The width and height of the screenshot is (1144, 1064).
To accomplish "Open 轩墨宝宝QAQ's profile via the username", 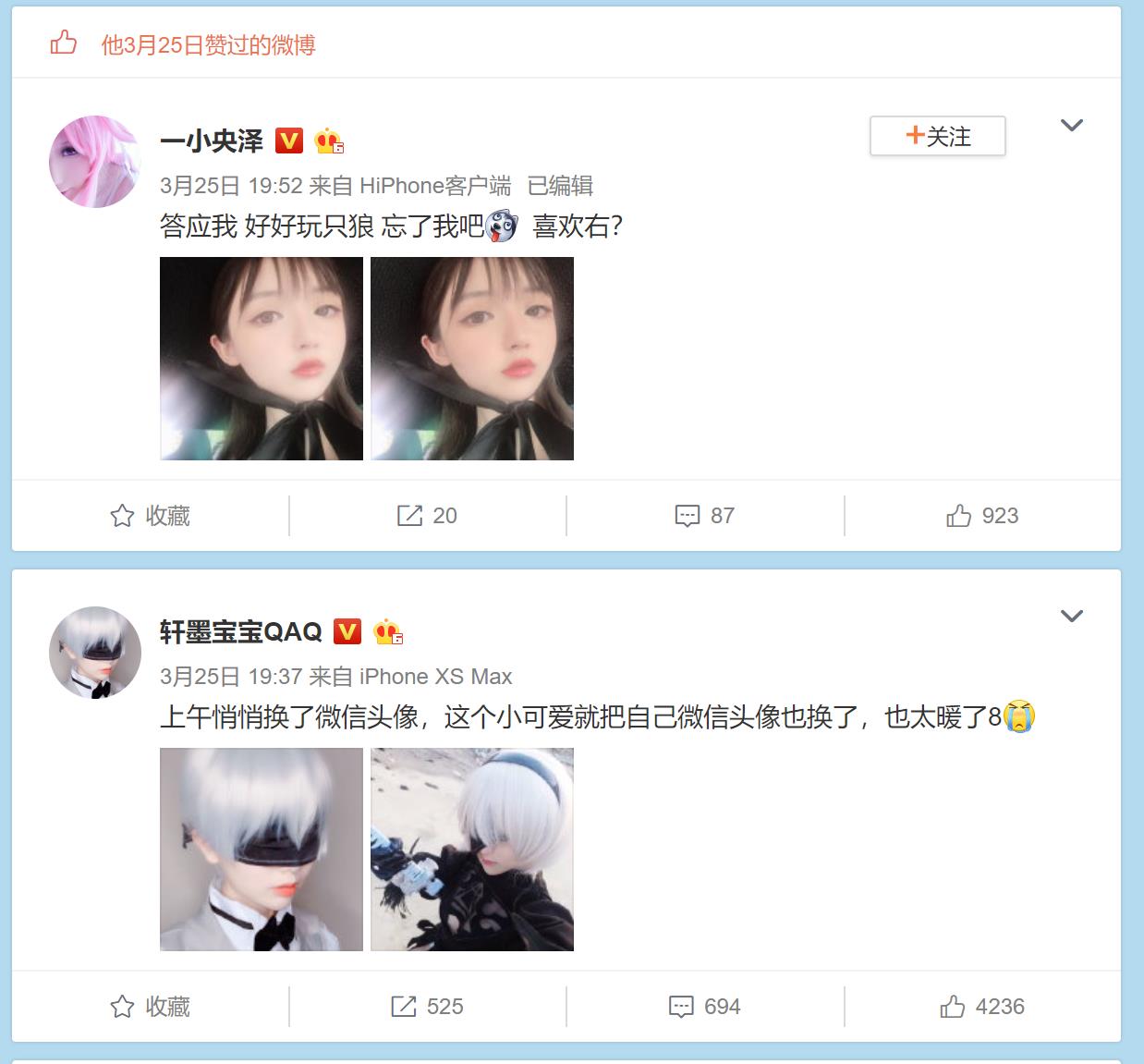I will point(241,631).
